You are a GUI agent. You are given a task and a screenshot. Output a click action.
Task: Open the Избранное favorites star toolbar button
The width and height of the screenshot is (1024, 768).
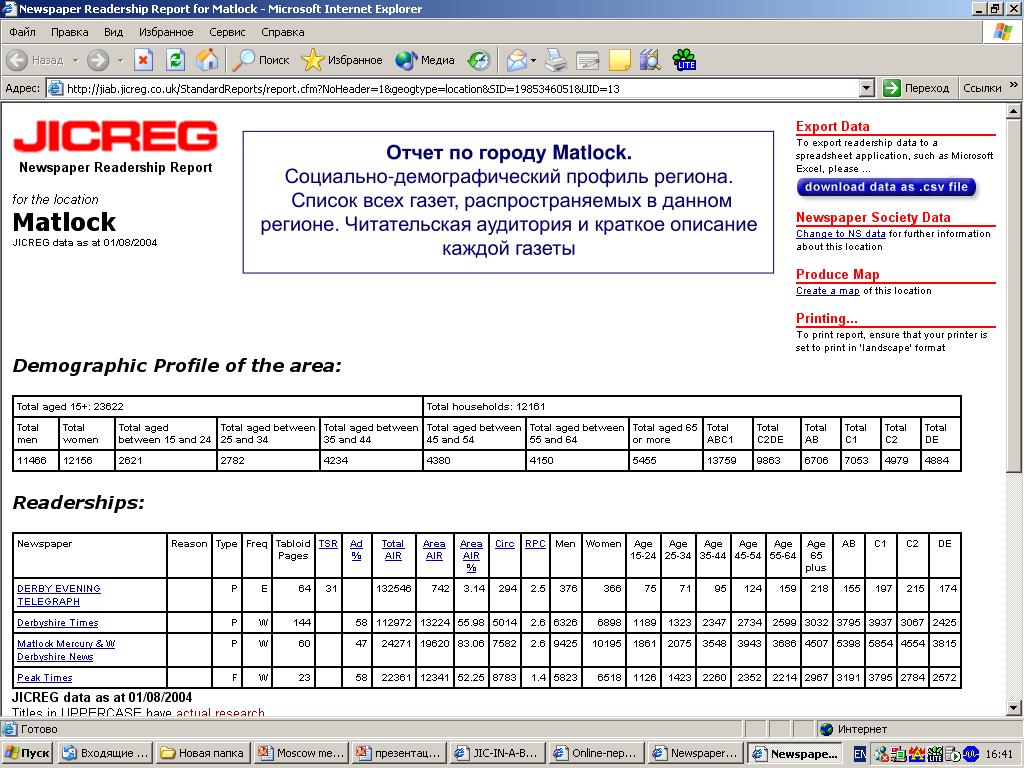pyautogui.click(x=342, y=60)
